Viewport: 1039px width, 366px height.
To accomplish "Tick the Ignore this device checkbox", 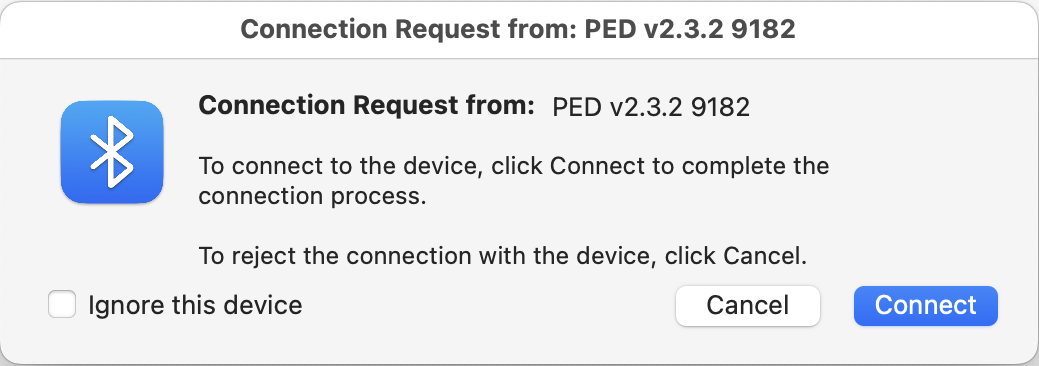I will point(62,305).
